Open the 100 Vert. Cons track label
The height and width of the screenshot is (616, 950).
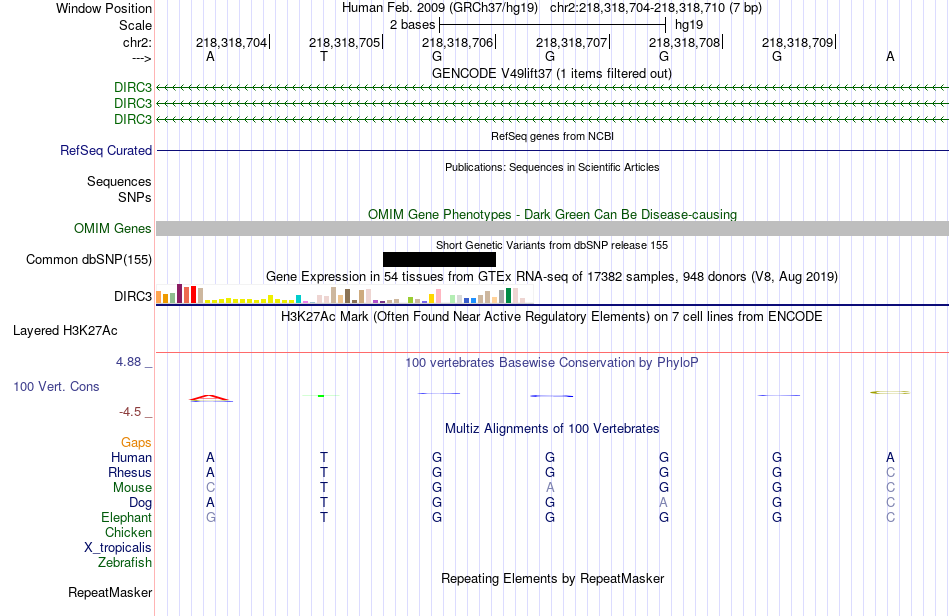56,386
